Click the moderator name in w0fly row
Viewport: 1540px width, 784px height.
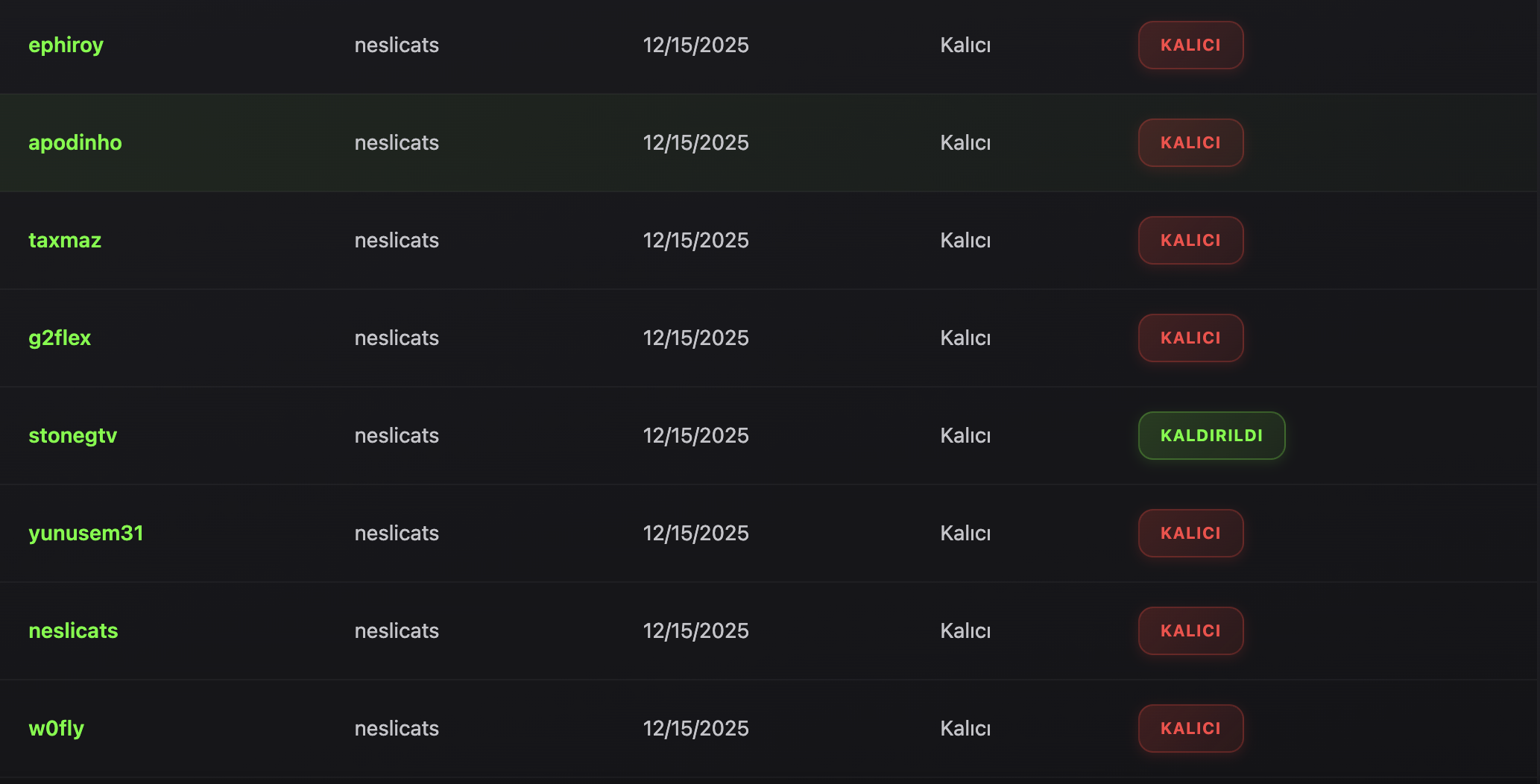(397, 728)
